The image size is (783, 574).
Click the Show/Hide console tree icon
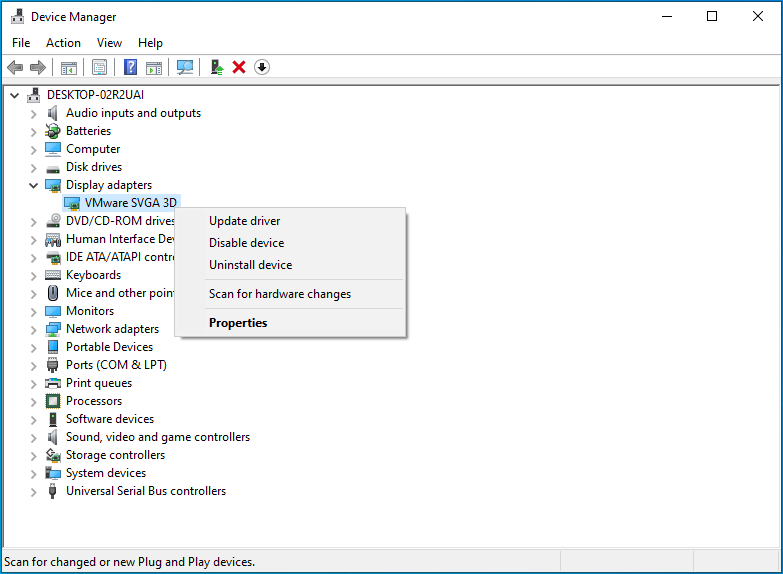(69, 67)
